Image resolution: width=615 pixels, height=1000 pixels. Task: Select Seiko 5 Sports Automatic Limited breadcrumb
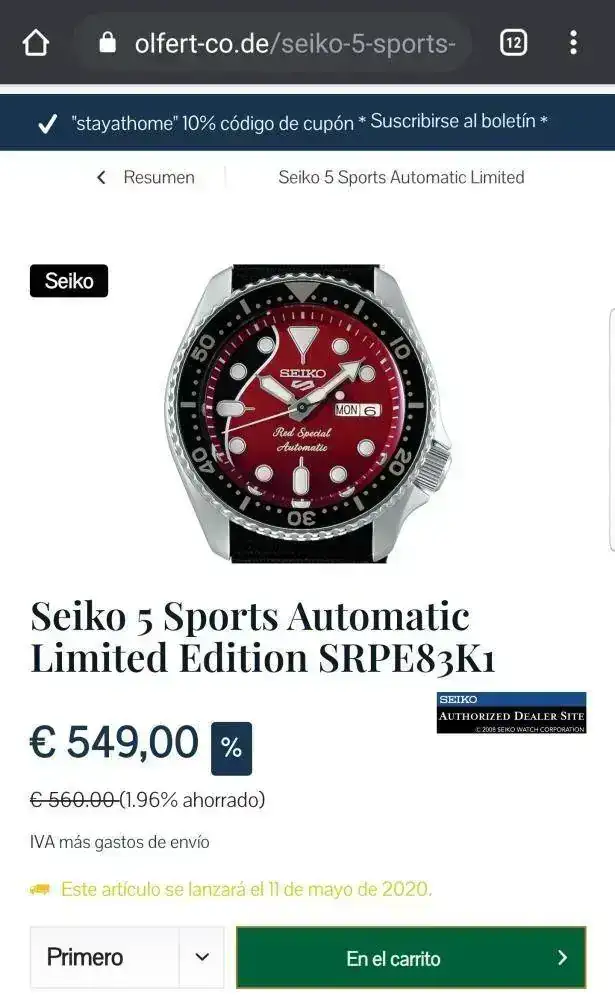click(x=401, y=177)
